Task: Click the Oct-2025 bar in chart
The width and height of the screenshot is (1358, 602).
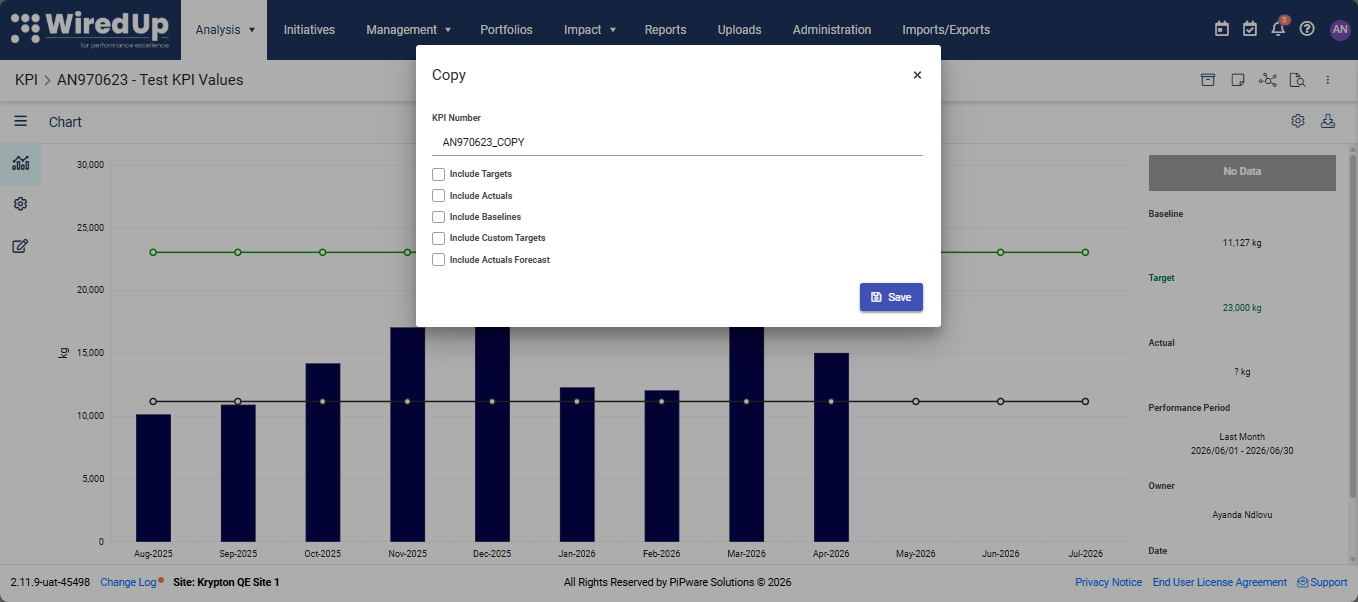Action: click(323, 452)
